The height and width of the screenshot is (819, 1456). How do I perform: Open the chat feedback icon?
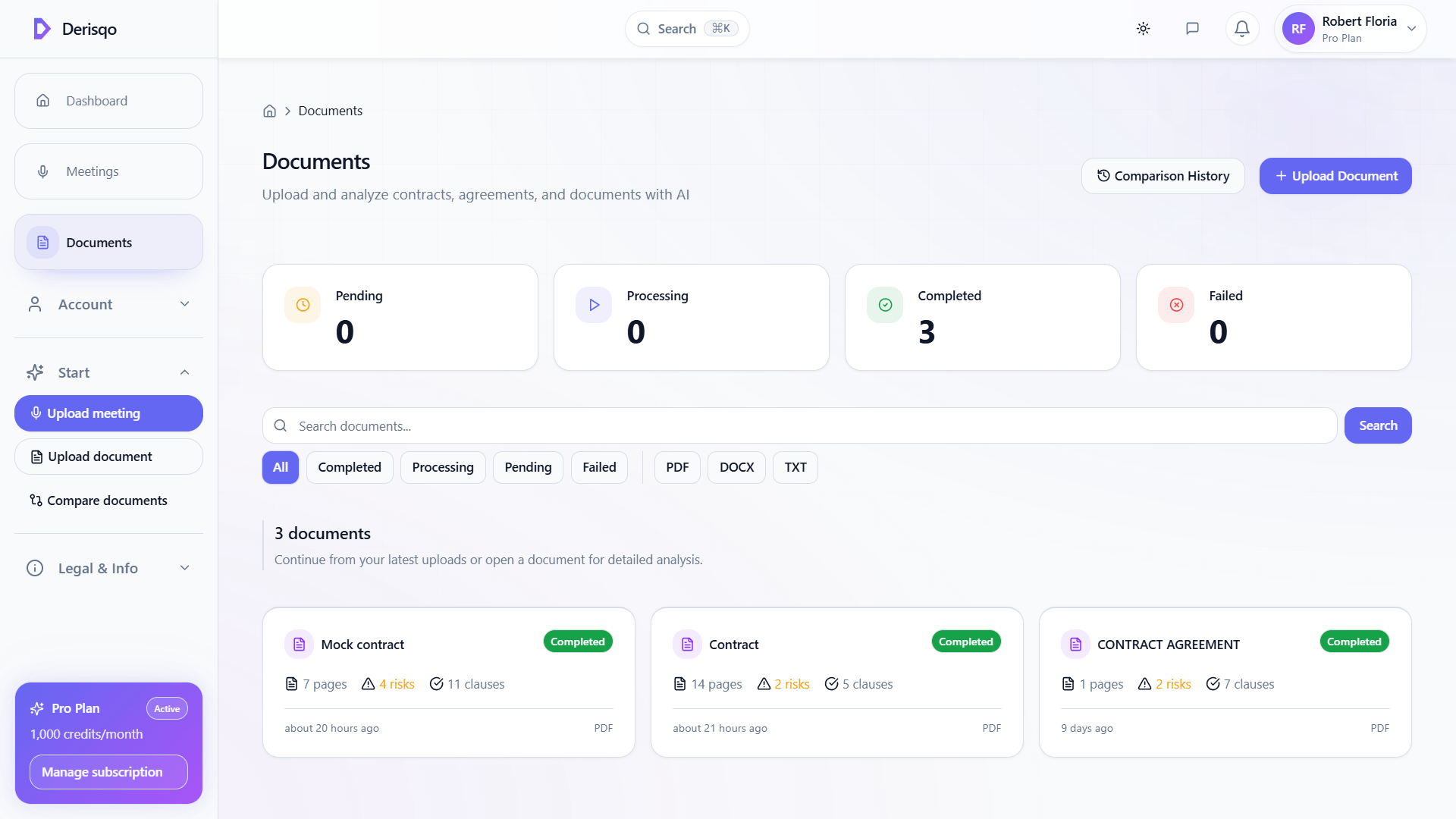(1192, 28)
